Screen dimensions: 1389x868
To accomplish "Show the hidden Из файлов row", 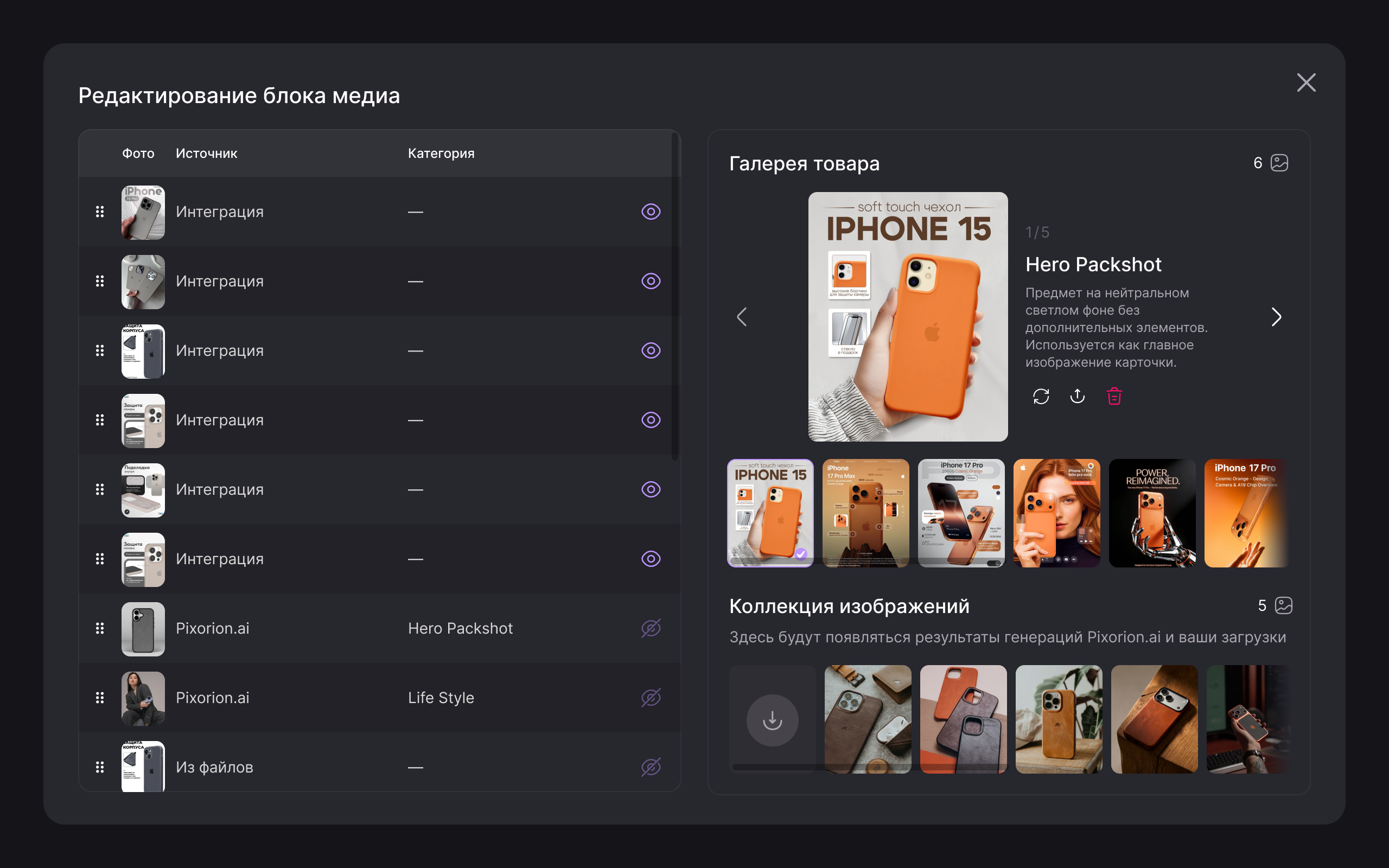I will 651,767.
